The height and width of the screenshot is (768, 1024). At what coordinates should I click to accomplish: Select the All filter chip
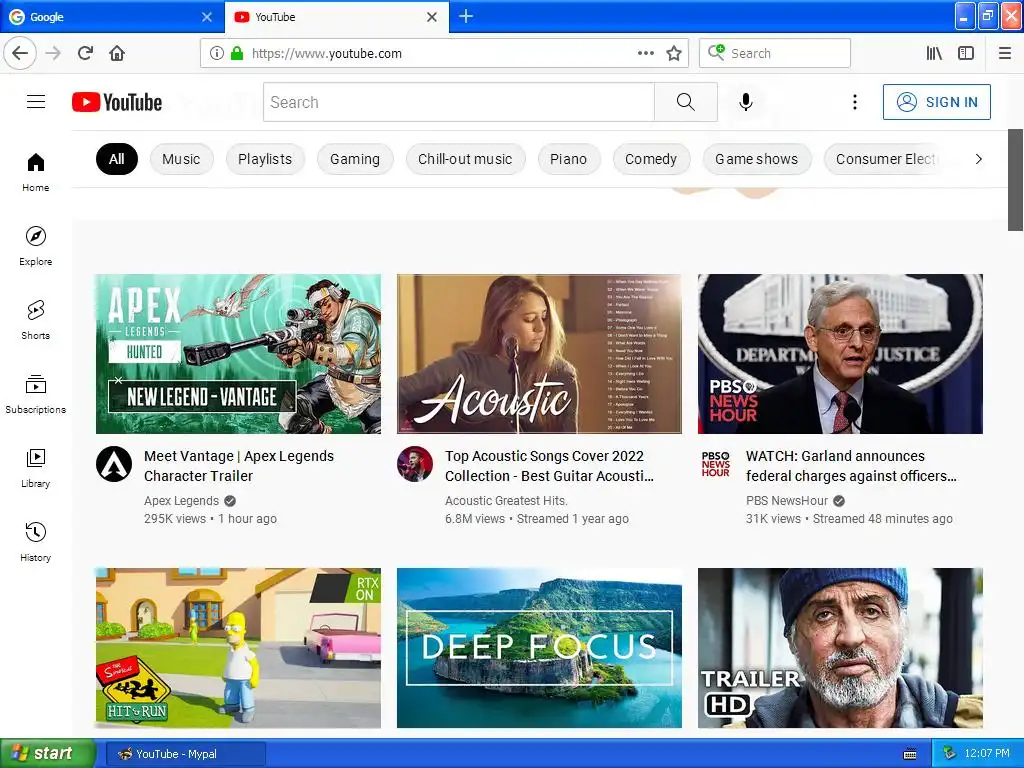point(117,159)
